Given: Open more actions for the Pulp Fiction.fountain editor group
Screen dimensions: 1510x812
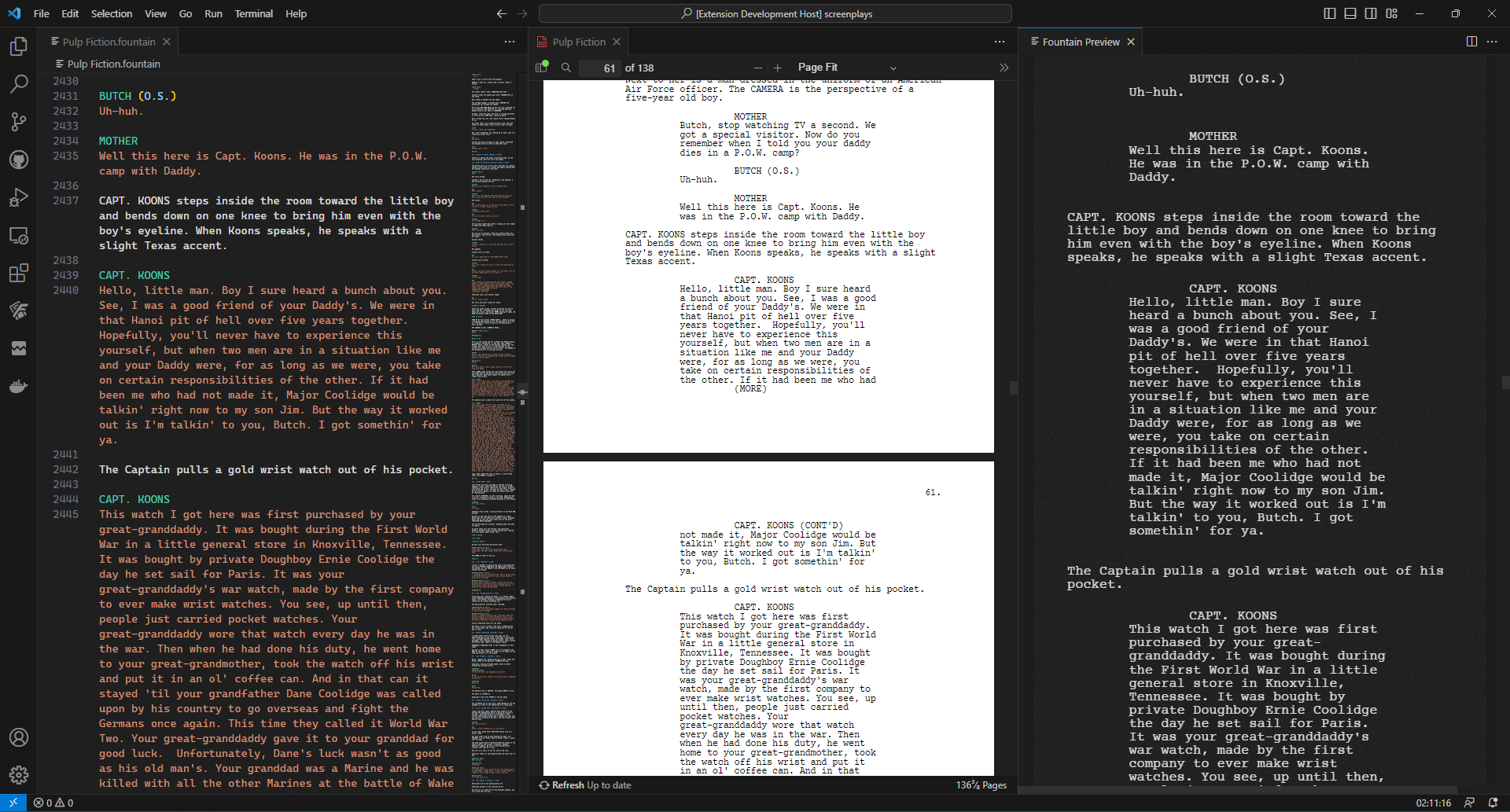Looking at the screenshot, I should [510, 42].
